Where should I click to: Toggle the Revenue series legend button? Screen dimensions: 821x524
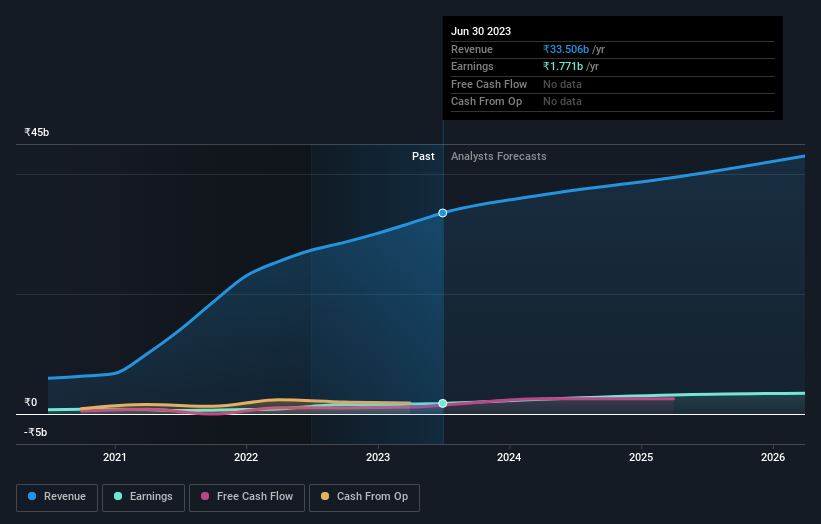click(x=57, y=497)
